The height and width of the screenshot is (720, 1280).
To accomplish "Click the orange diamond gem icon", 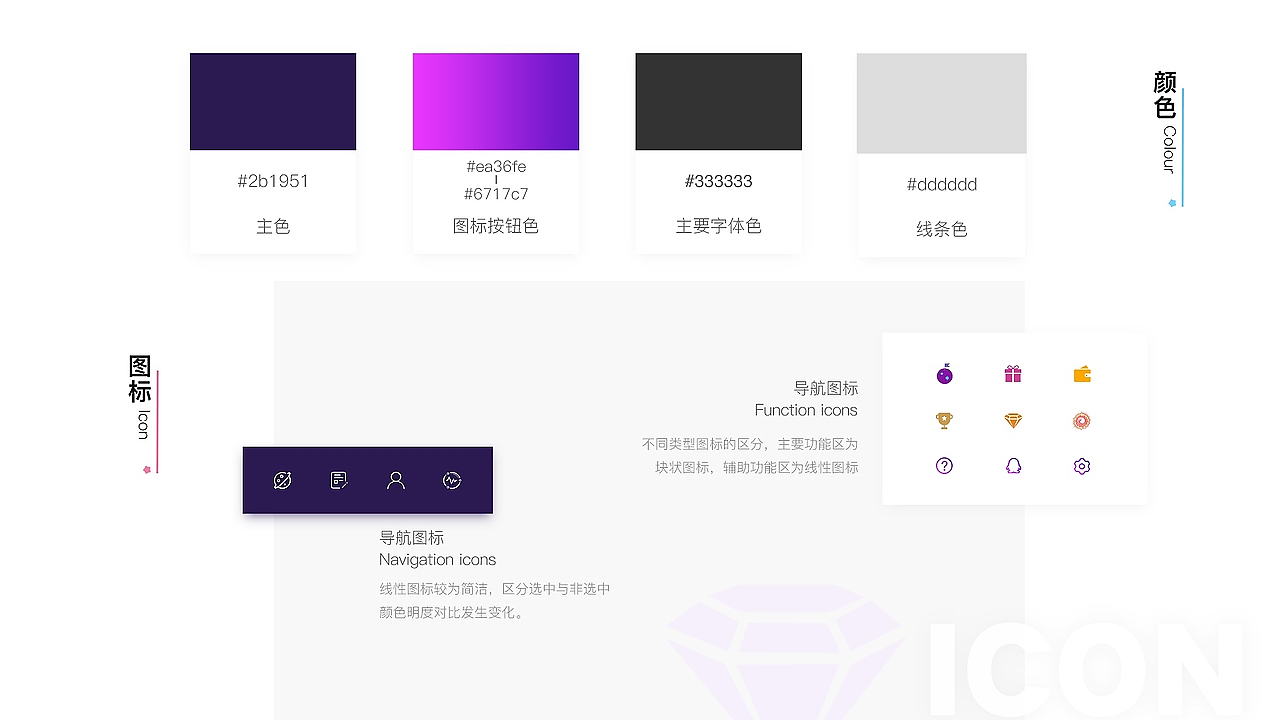I will point(1013,421).
